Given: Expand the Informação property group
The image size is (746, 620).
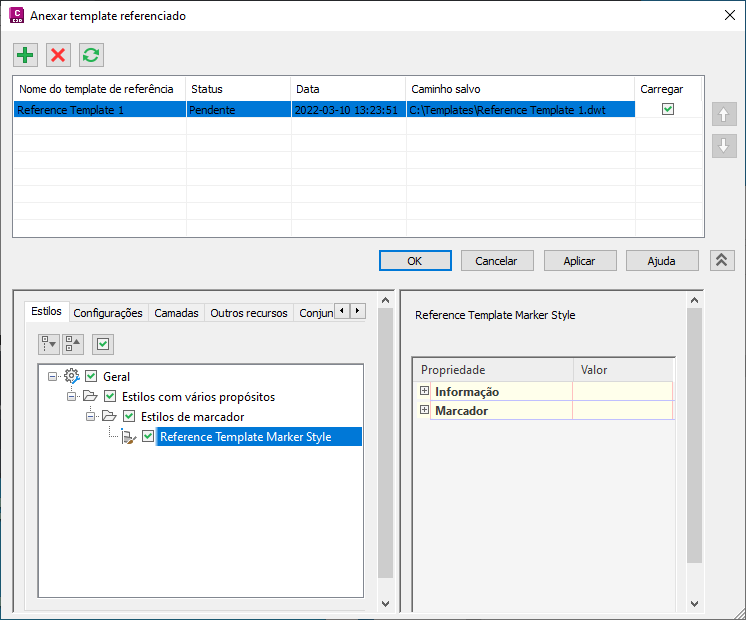Looking at the screenshot, I should click(x=424, y=391).
